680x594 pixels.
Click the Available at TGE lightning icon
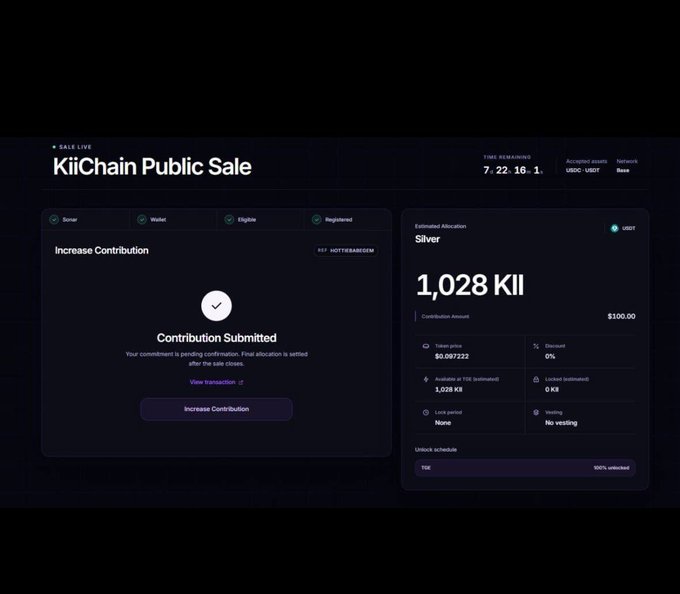tap(426, 379)
